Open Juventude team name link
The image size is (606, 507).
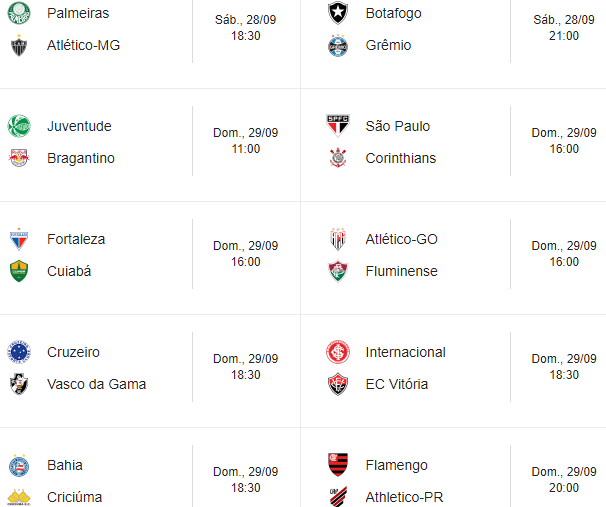[x=79, y=126]
